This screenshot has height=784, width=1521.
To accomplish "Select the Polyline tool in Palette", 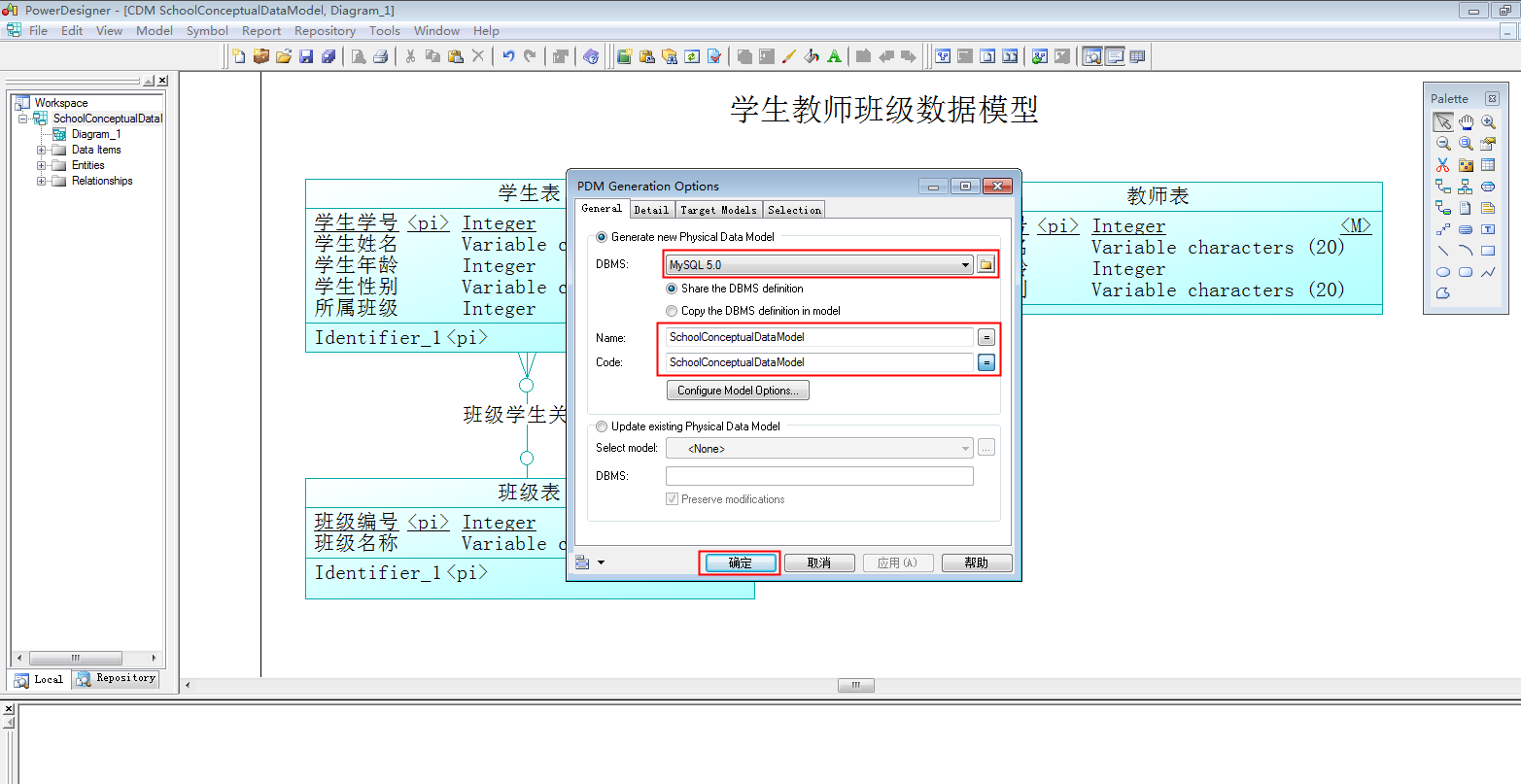I will coord(1488,272).
